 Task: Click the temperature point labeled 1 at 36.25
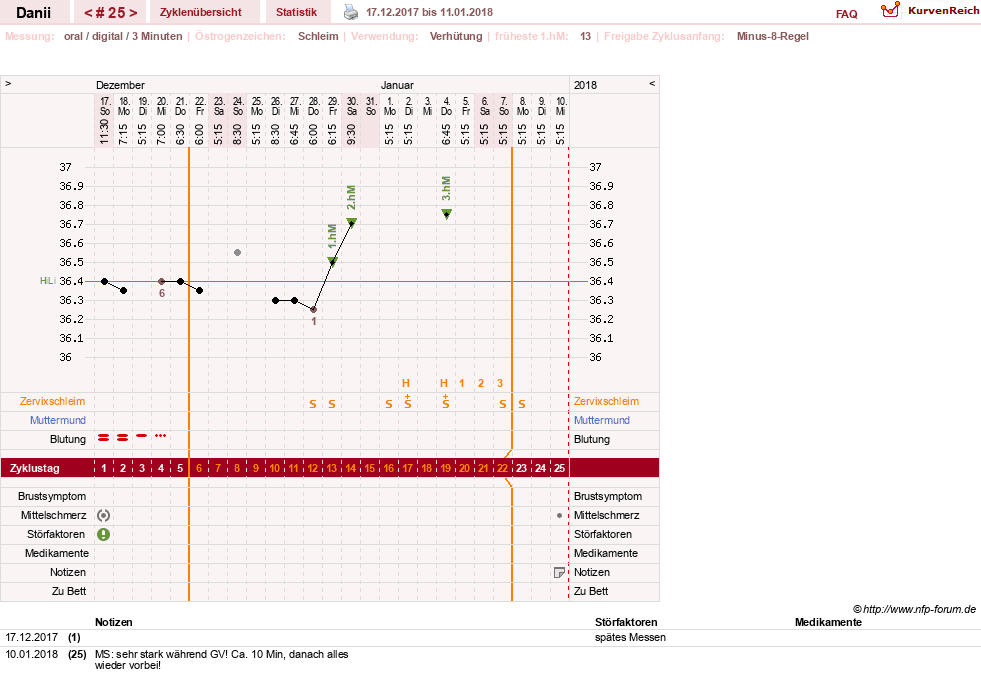[313, 310]
